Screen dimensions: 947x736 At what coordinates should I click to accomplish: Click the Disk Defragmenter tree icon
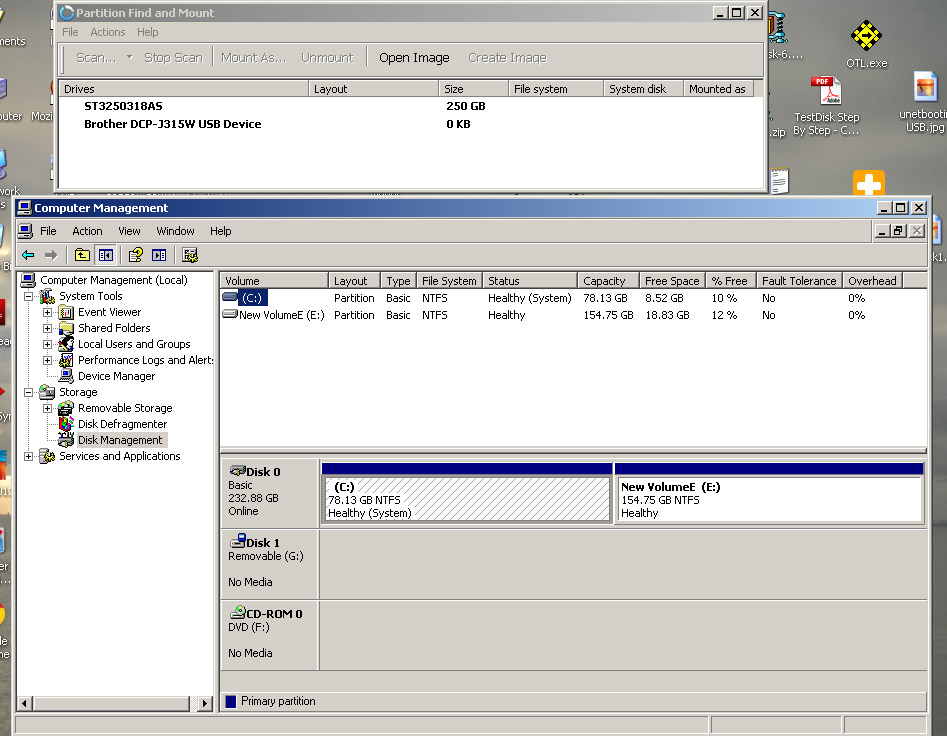click(x=66, y=424)
